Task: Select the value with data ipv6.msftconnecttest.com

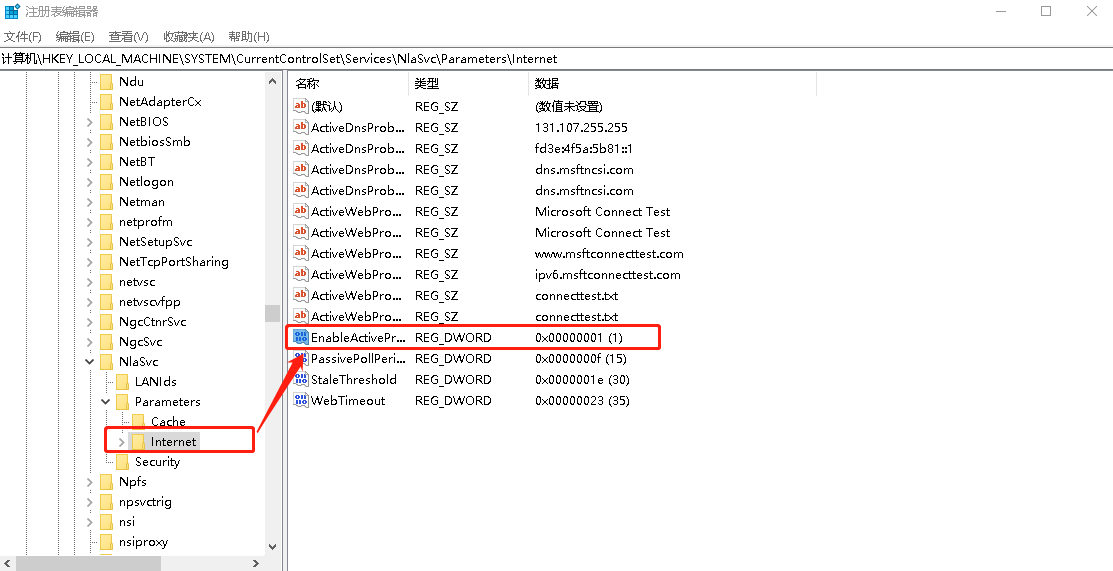Action: [608, 274]
